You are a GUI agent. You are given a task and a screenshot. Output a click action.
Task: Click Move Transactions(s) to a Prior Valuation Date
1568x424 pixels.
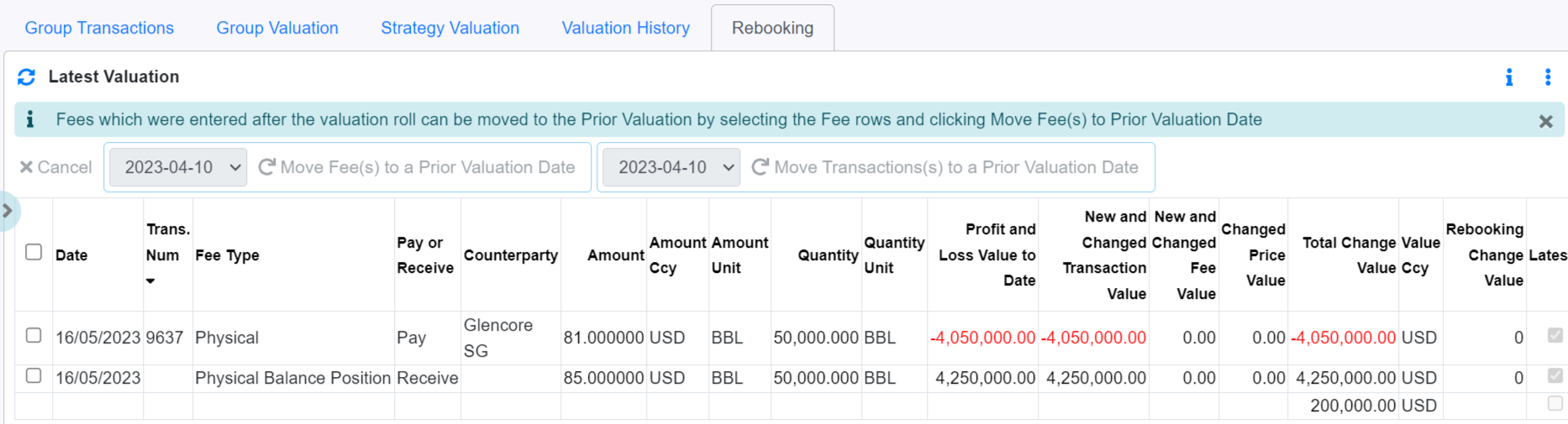944,167
